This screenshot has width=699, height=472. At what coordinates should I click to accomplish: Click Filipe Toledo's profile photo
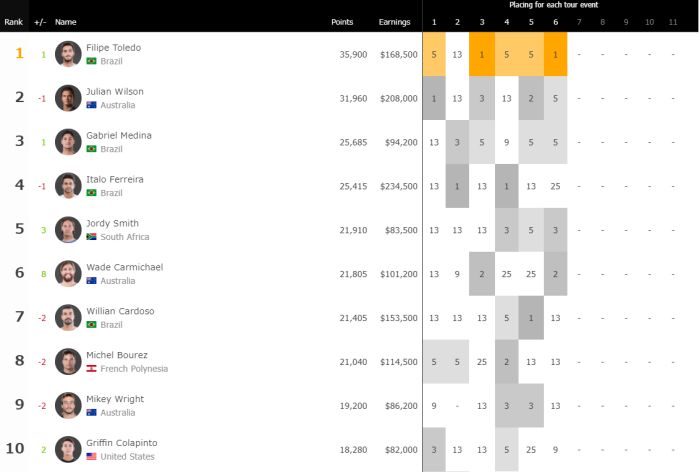pos(68,54)
